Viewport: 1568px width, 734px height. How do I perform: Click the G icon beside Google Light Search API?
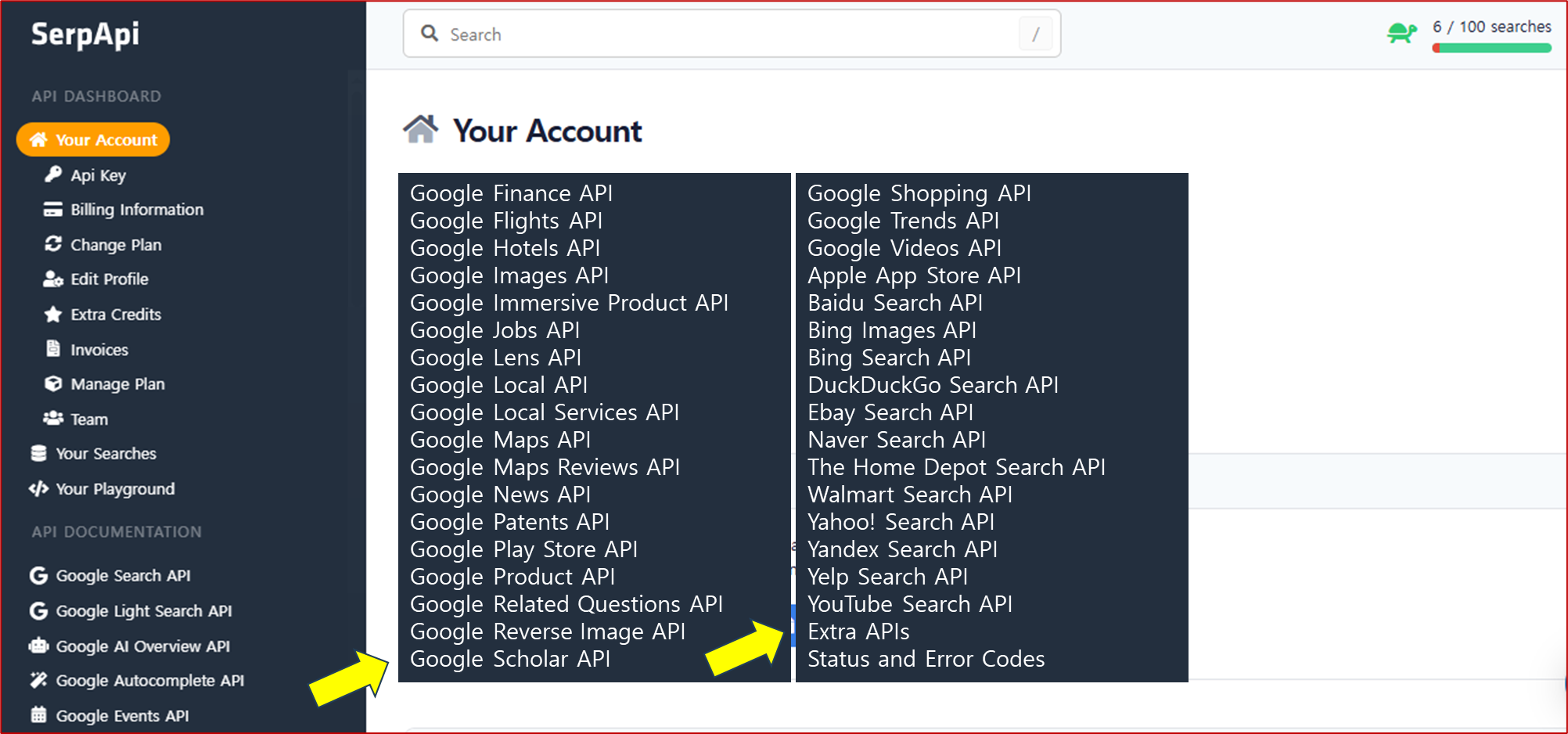tap(38, 610)
